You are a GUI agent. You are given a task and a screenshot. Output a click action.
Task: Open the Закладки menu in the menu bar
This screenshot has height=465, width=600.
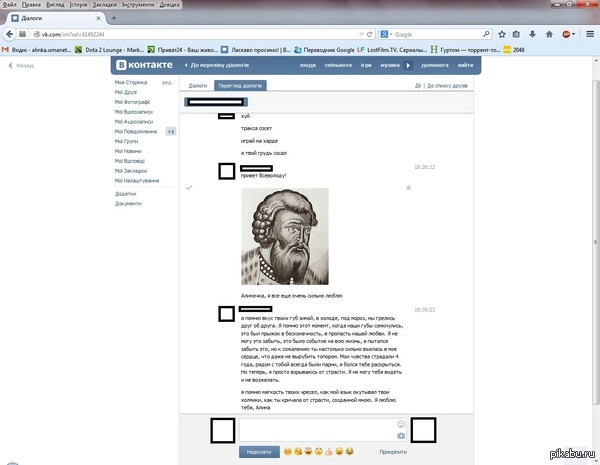pyautogui.click(x=104, y=5)
